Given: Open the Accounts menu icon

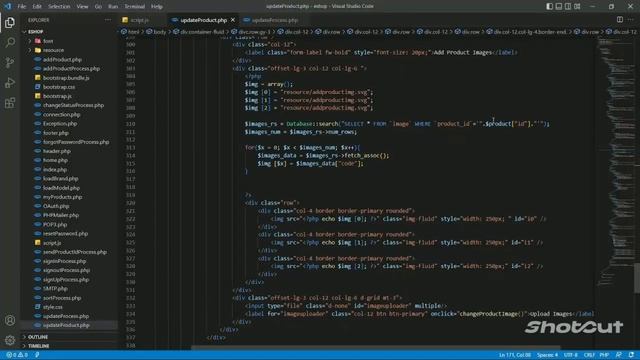Looking at the screenshot, I should pos(10,320).
